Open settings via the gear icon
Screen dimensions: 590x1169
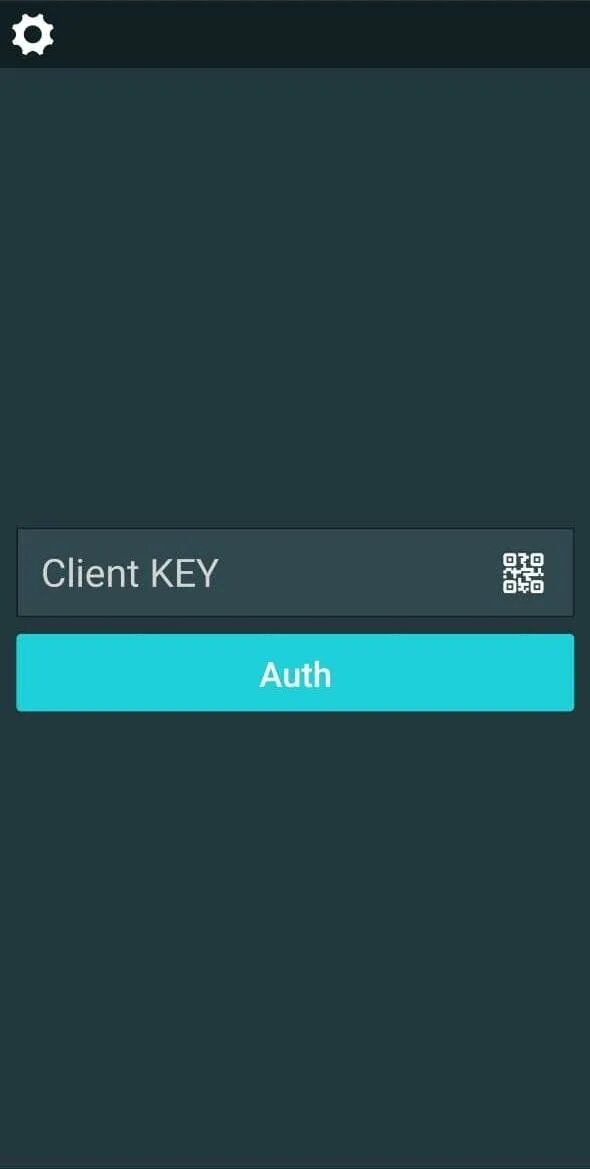tap(33, 34)
